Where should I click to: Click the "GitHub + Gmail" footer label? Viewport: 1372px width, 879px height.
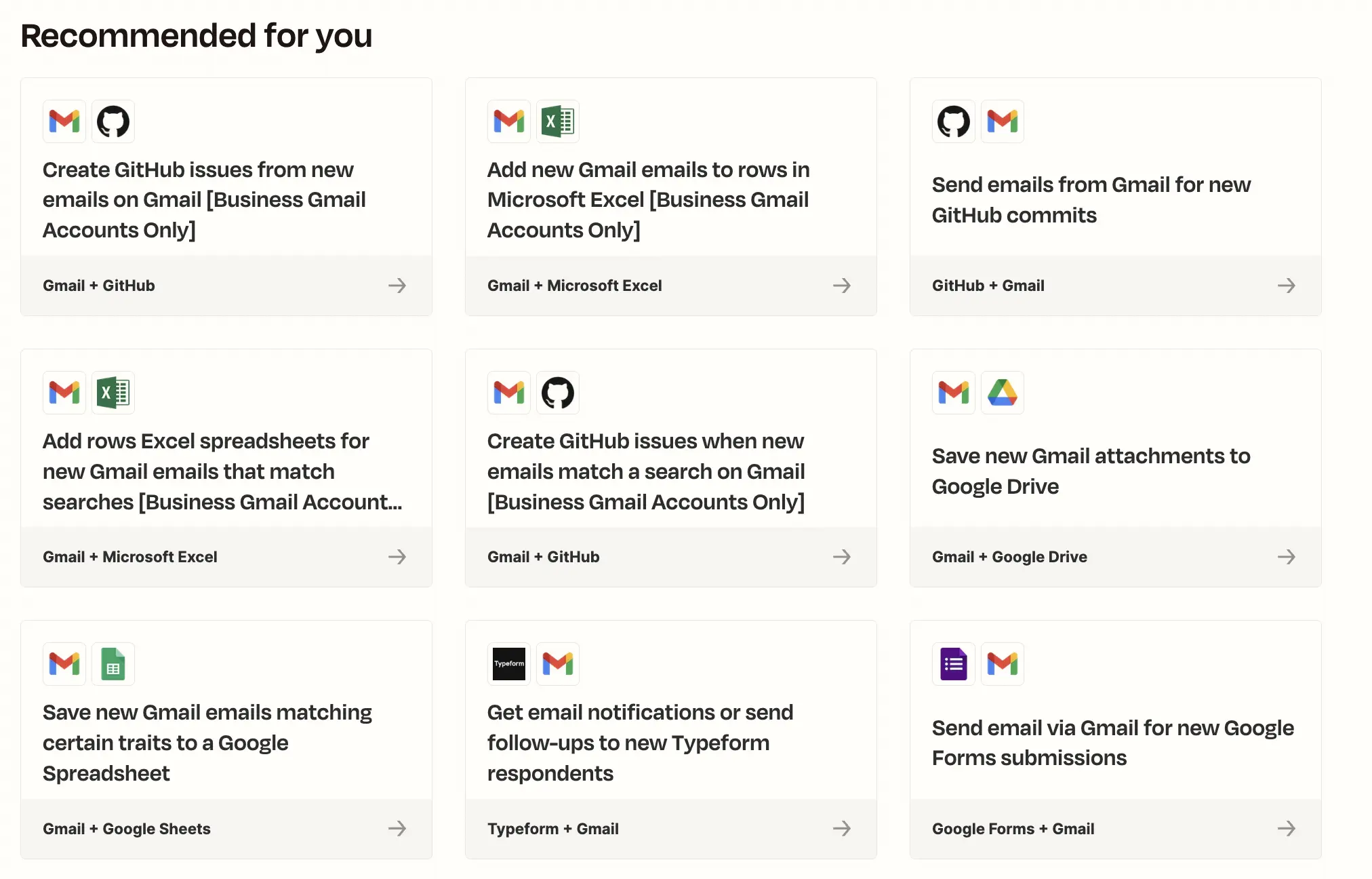point(988,286)
